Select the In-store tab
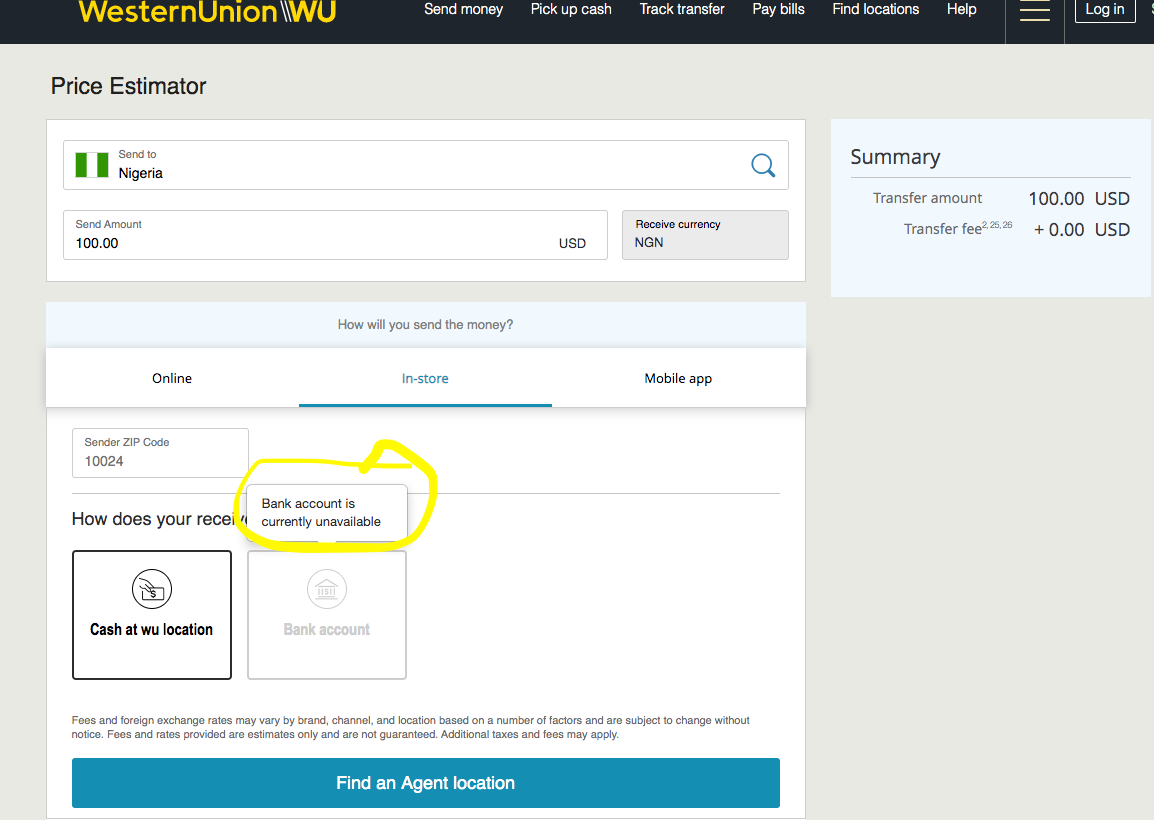1154x820 pixels. pyautogui.click(x=425, y=378)
